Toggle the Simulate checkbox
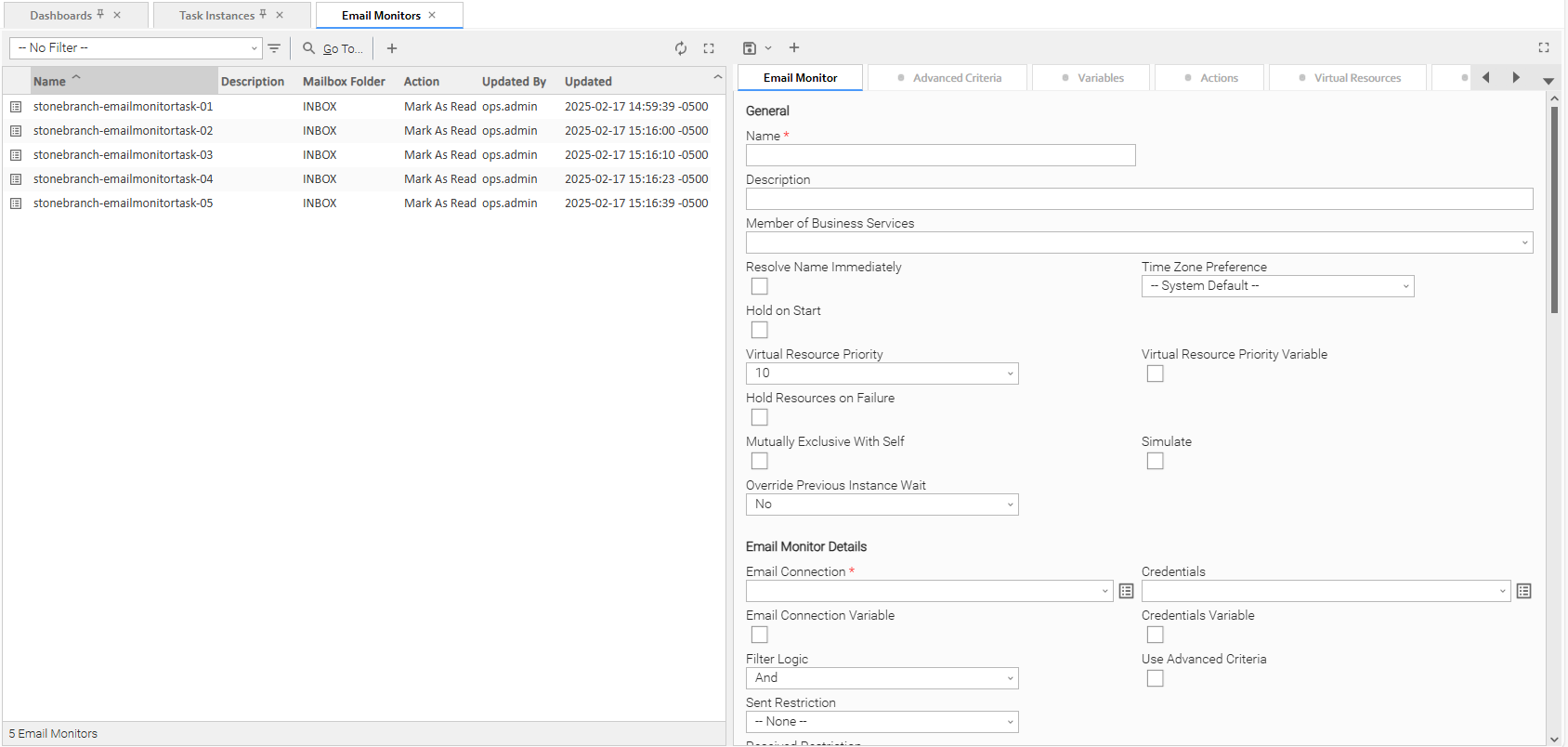1568x747 pixels. 1155,461
